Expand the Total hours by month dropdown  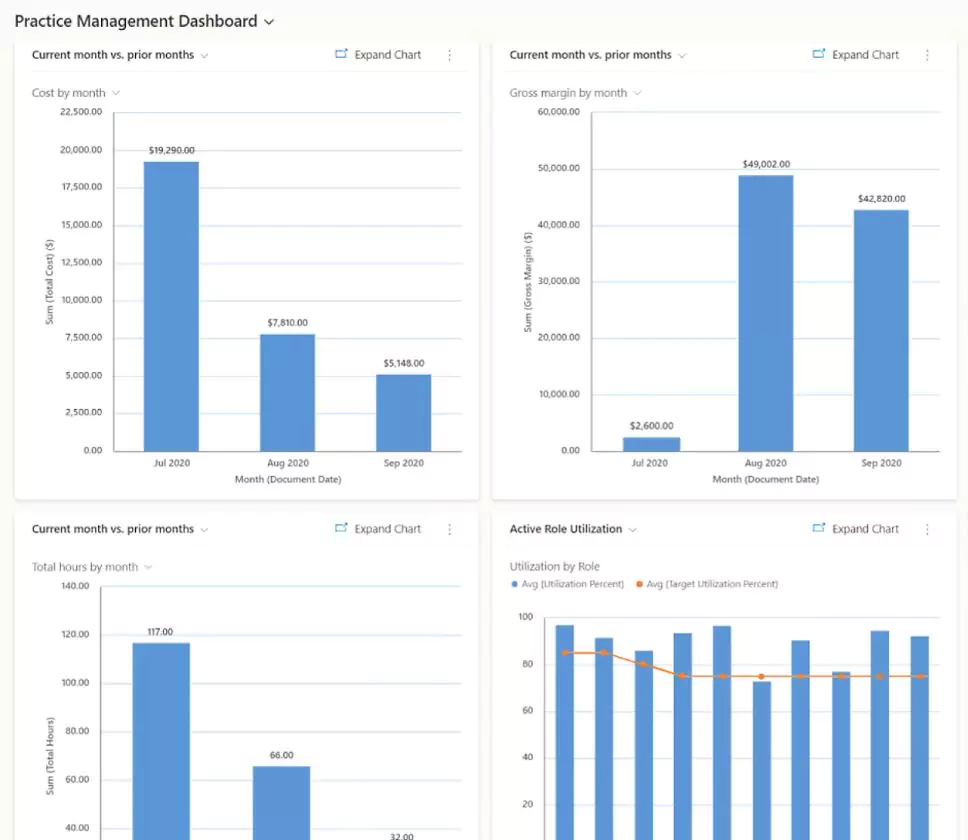(x=148, y=567)
